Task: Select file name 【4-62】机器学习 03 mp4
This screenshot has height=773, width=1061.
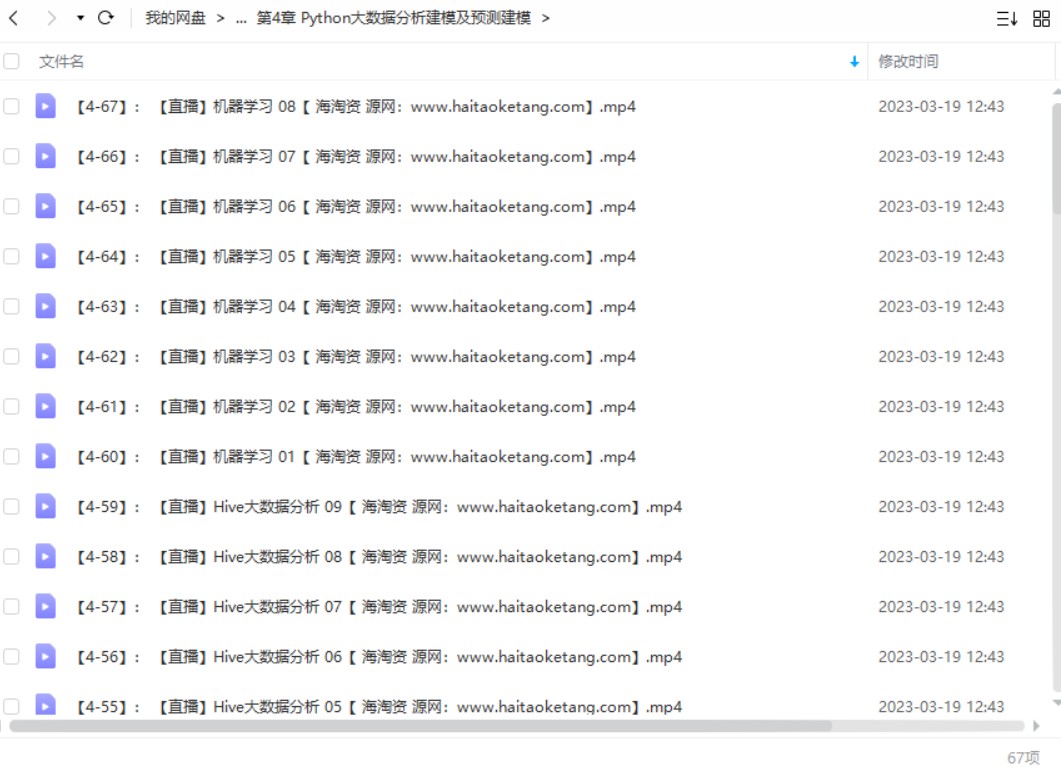Action: [x=355, y=357]
